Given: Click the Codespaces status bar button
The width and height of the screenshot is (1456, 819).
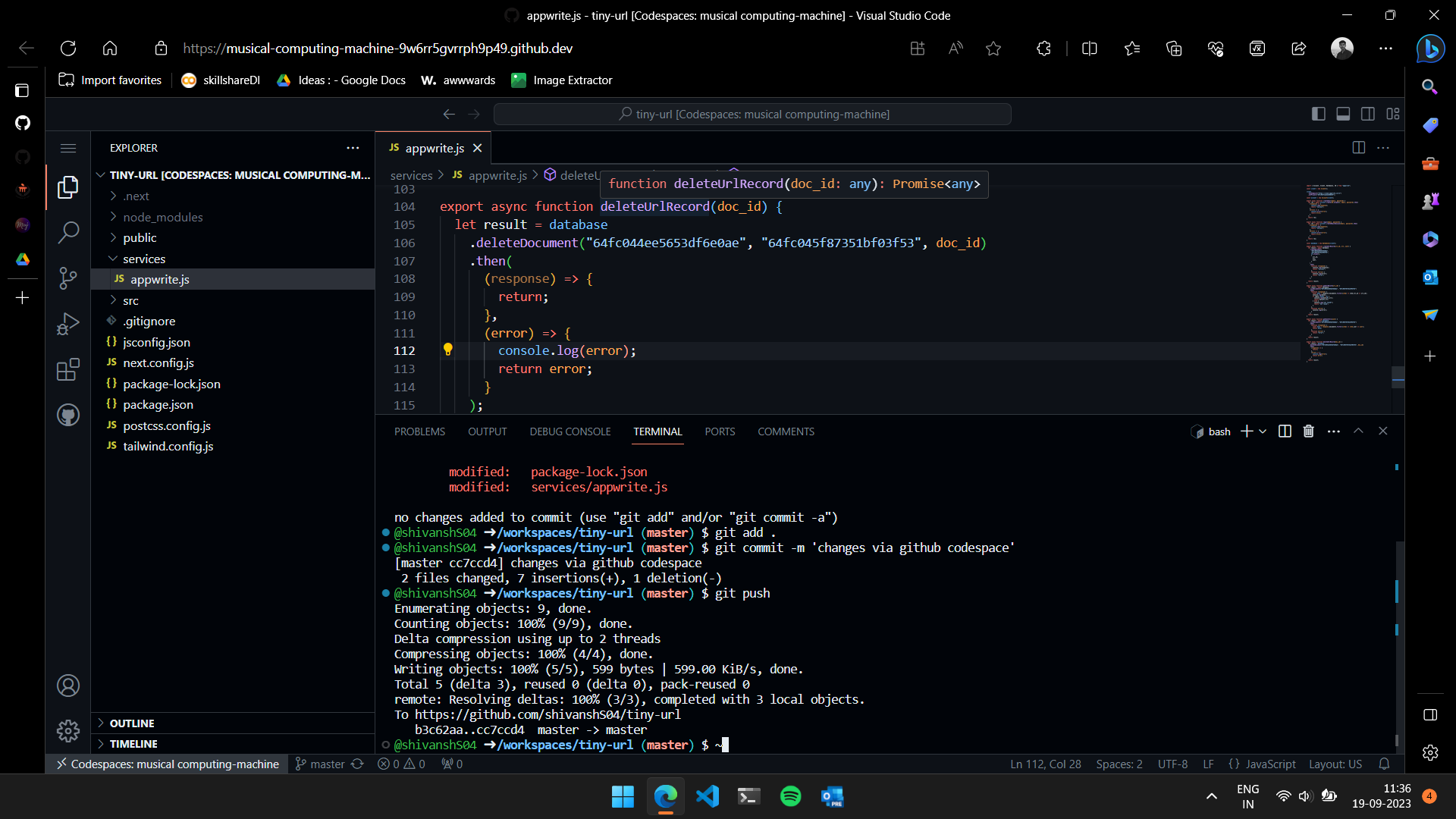Looking at the screenshot, I should 168,764.
